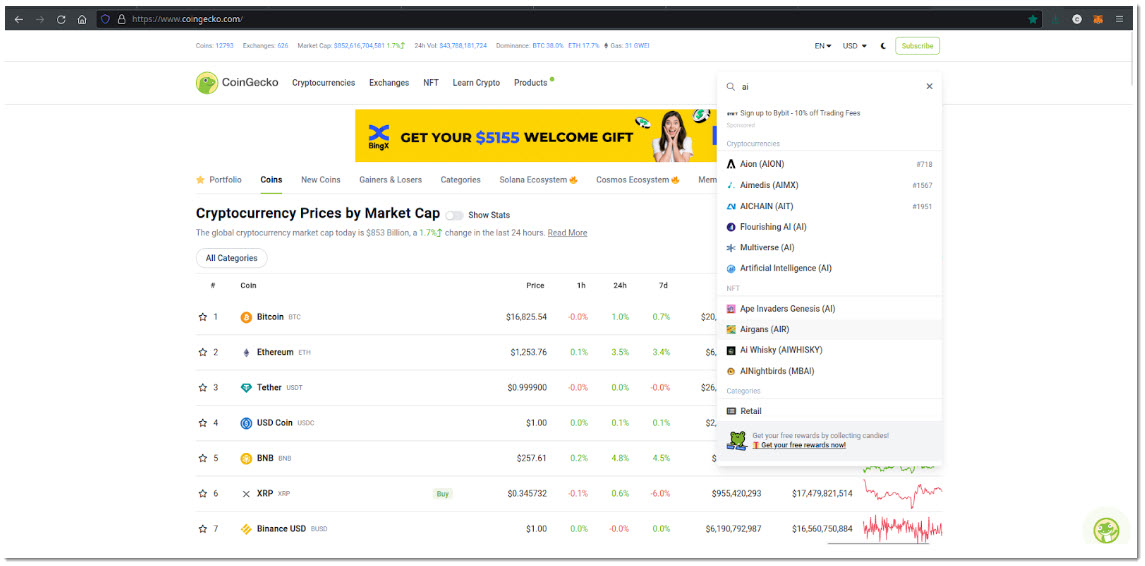Open the MetaMask fox extension icon
1145x566 pixels.
tap(1098, 19)
